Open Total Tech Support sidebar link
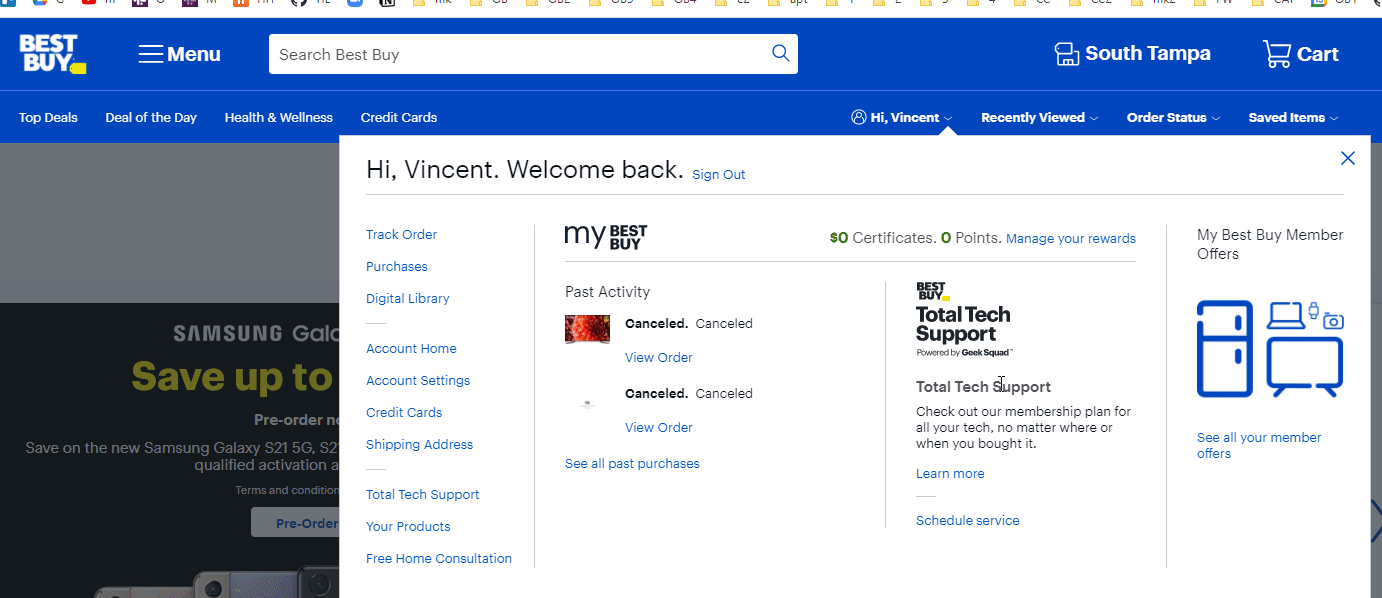The height and width of the screenshot is (598, 1382). (x=422, y=495)
